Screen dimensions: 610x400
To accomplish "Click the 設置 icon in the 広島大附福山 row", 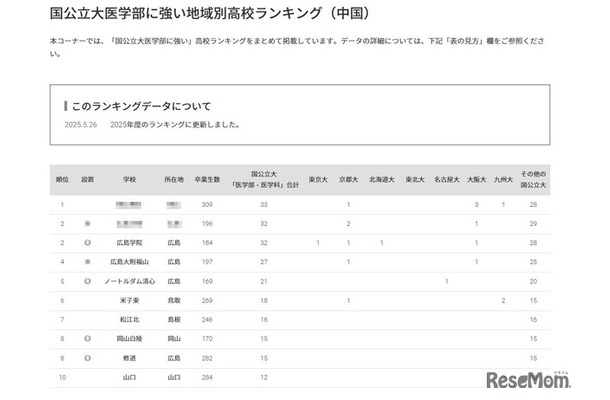I will [88, 261].
